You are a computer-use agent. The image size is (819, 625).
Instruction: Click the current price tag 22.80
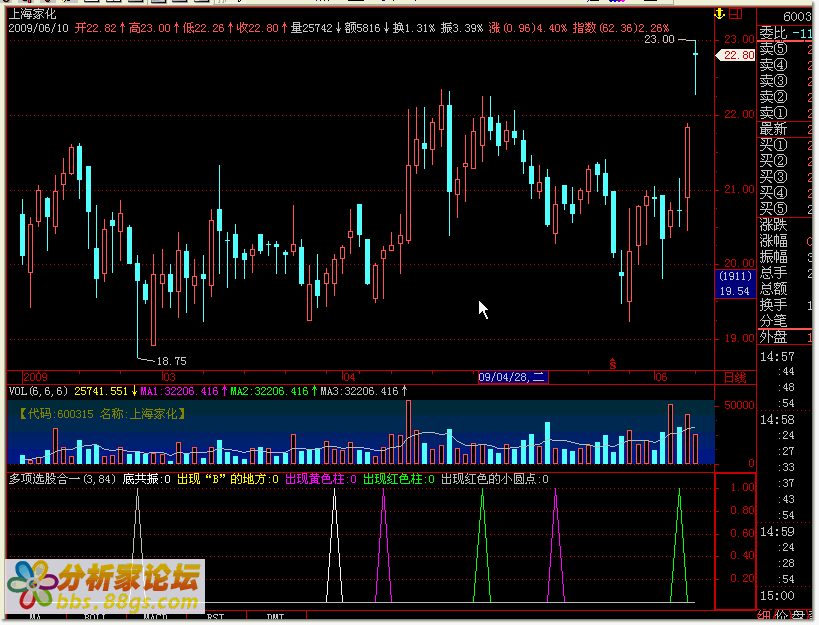[x=736, y=55]
